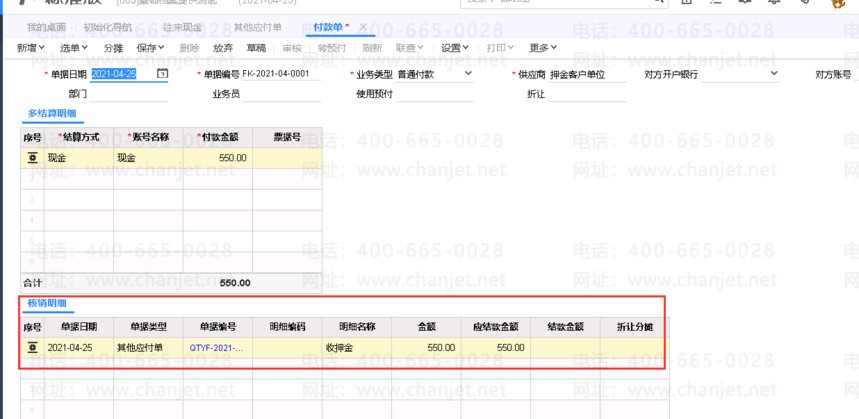Click the 单据编号 field FK-2021-04-0001
The height and width of the screenshot is (419, 859).
[281, 74]
